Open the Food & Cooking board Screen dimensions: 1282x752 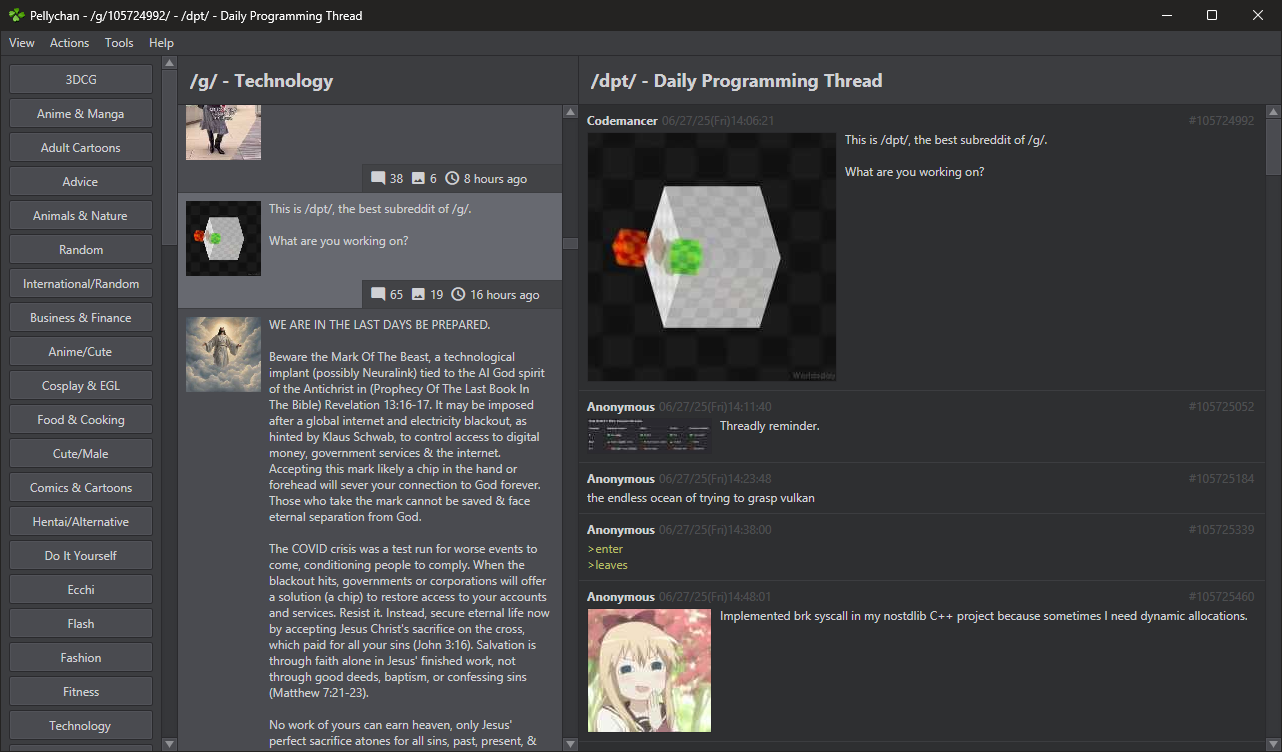point(81,420)
